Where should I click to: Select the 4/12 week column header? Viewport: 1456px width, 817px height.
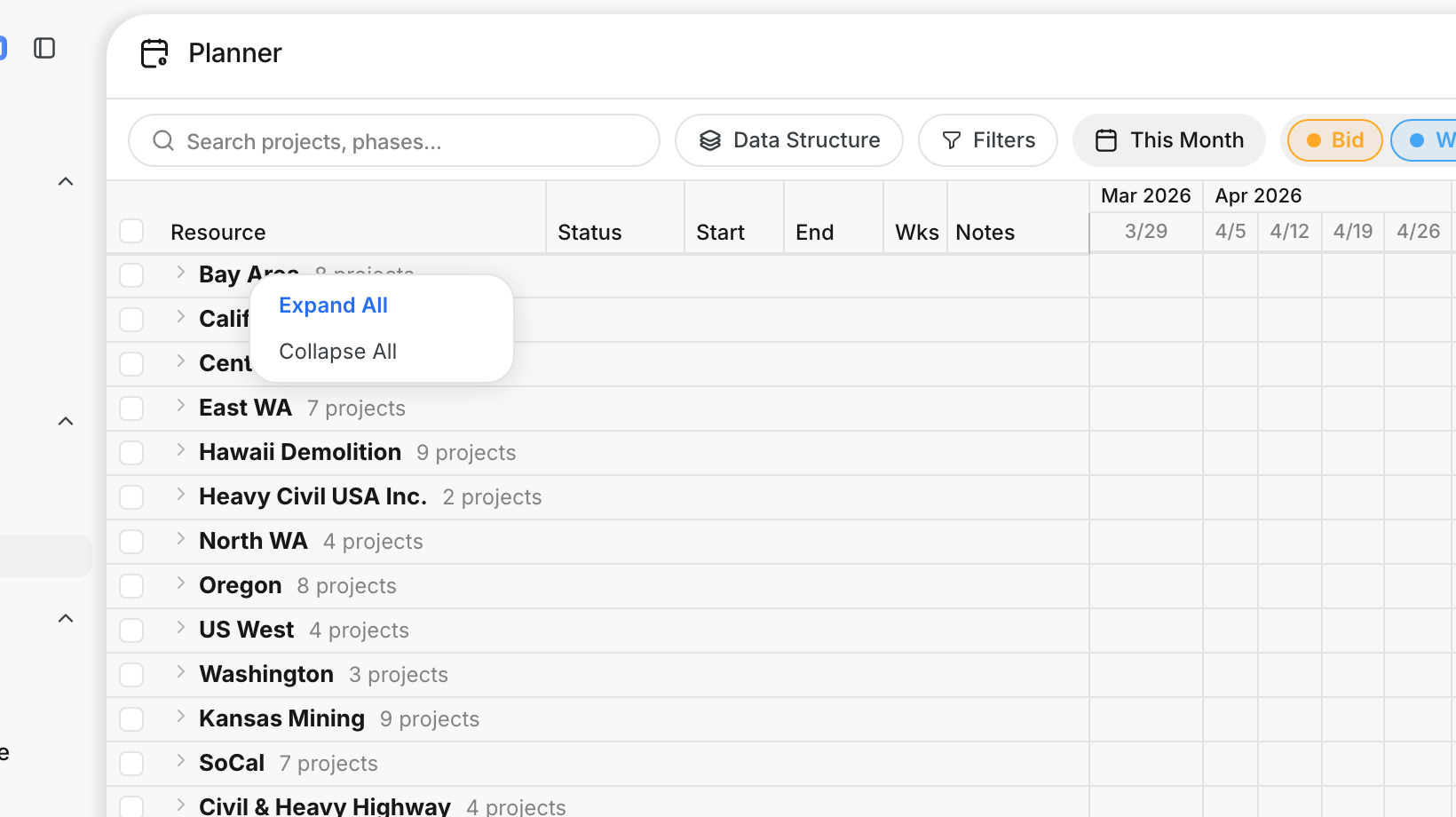tap(1289, 232)
